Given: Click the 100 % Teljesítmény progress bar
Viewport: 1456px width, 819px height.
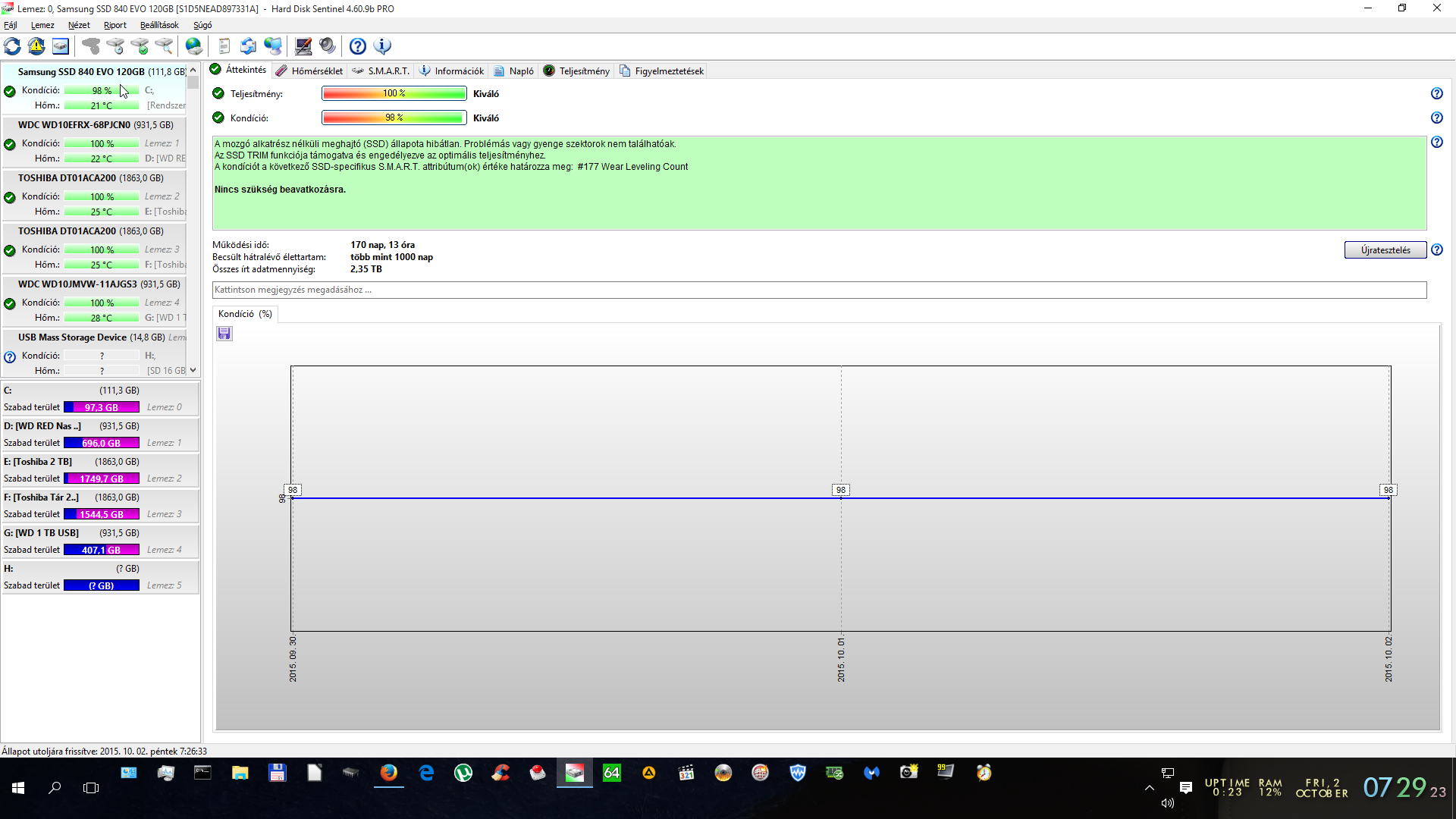Looking at the screenshot, I should tap(394, 93).
